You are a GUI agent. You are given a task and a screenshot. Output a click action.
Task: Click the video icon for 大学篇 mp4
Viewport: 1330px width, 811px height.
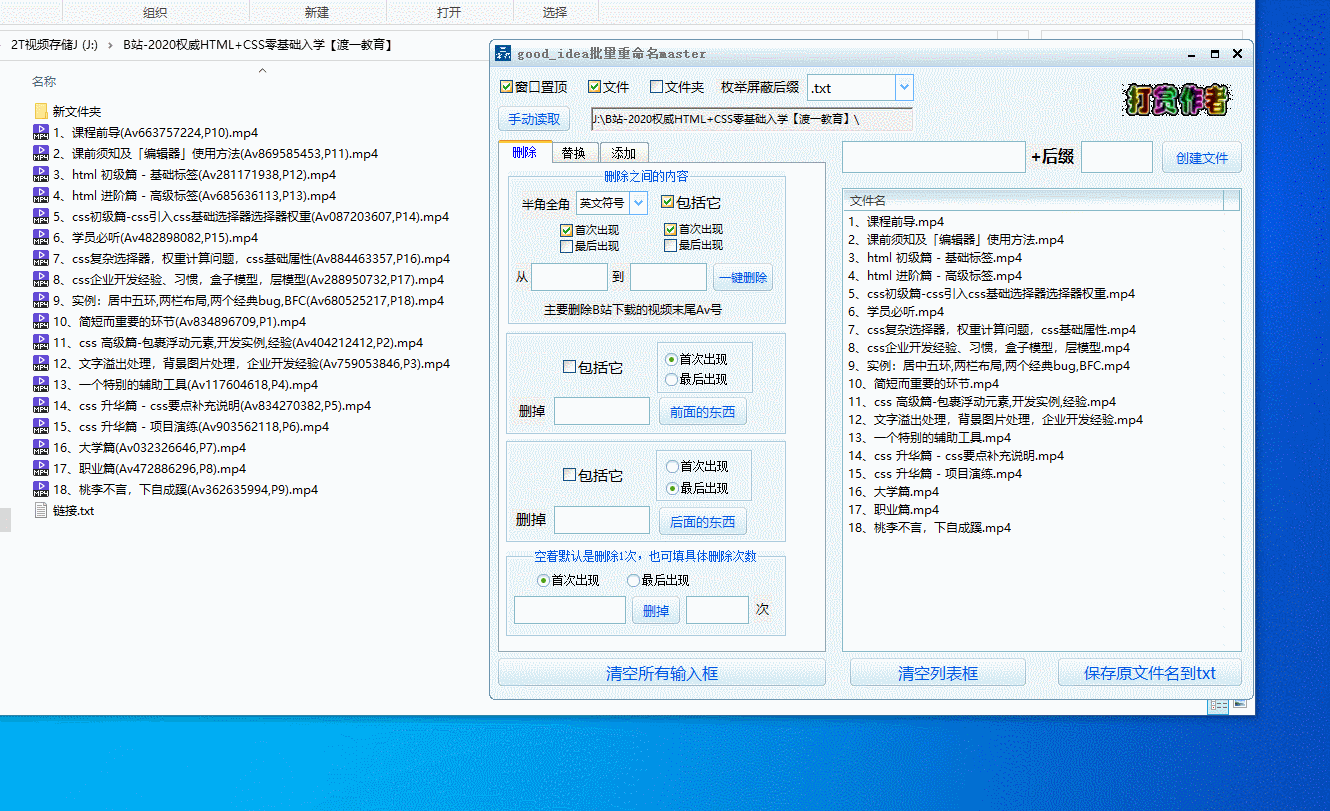41,447
